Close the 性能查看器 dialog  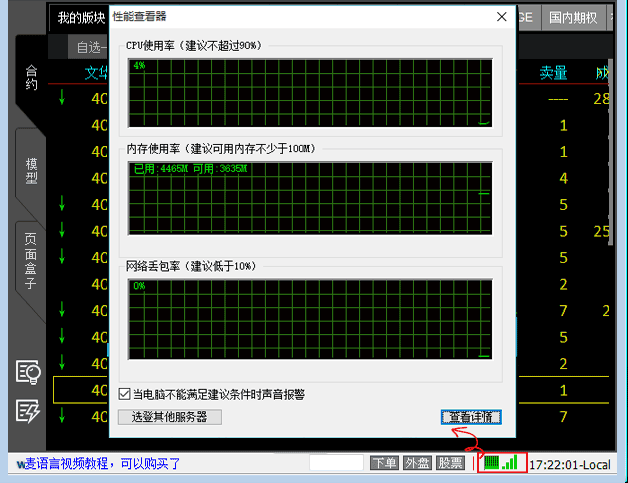(x=500, y=17)
